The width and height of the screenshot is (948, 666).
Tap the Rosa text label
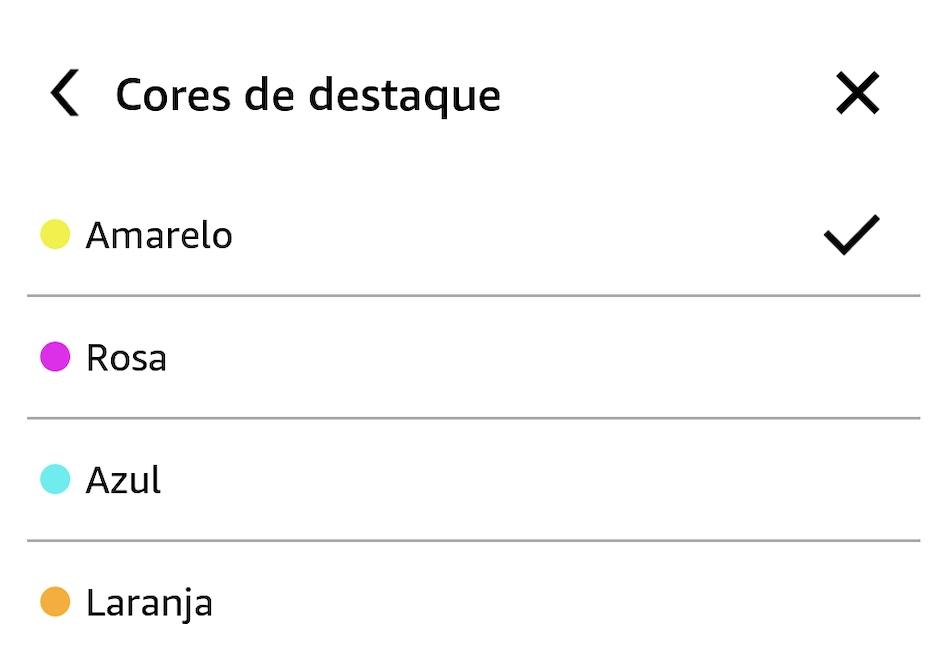[x=127, y=357]
